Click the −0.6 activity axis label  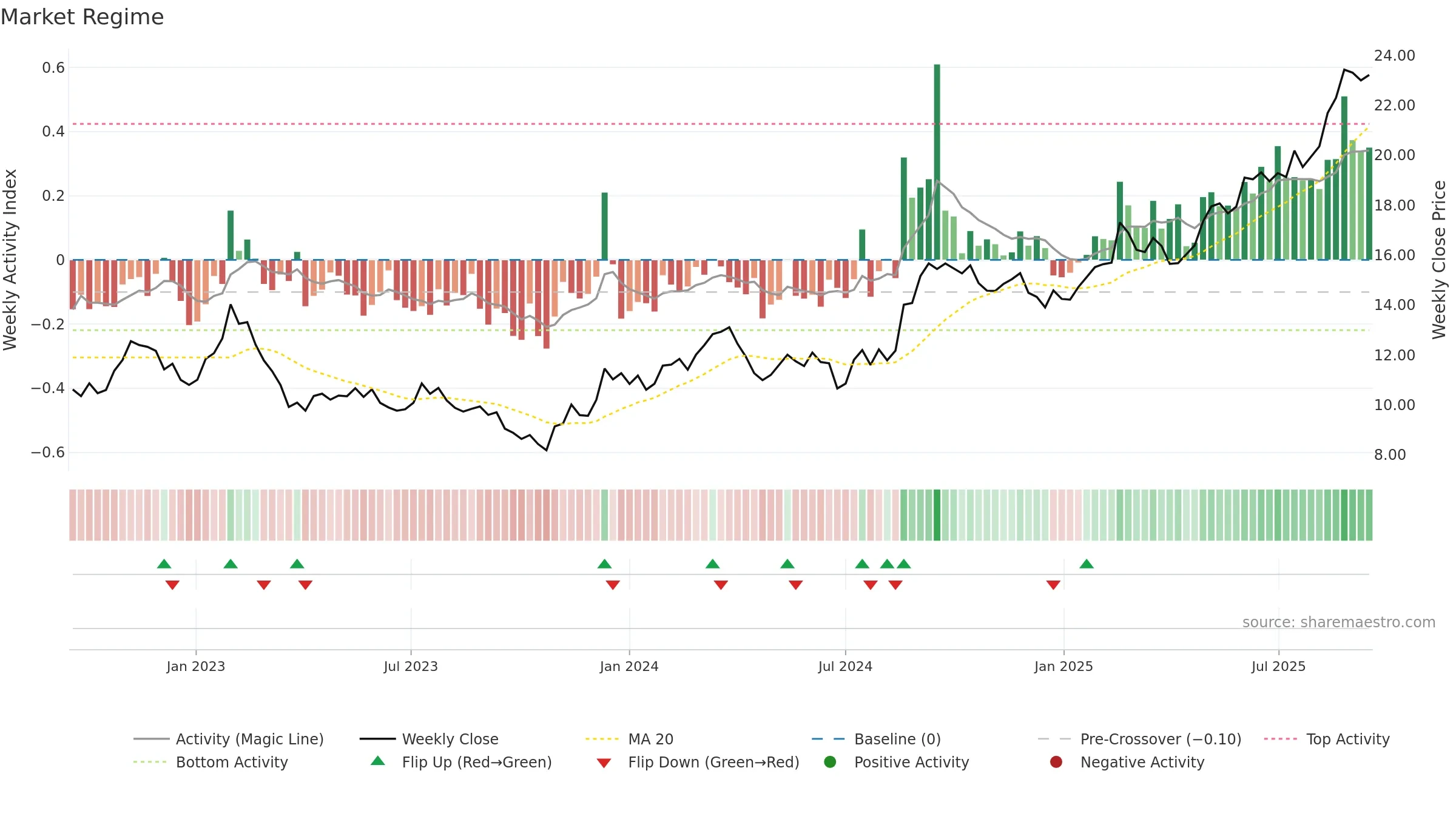[48, 453]
